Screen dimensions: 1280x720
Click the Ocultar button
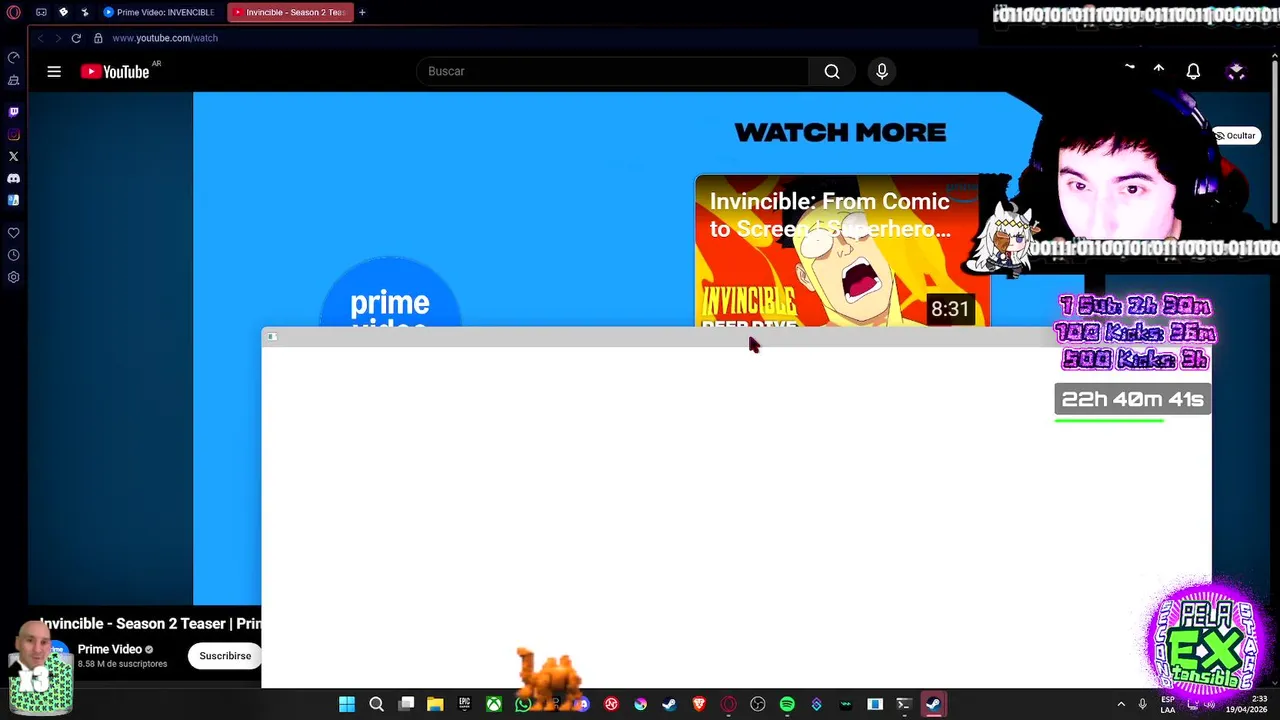tap(1235, 135)
